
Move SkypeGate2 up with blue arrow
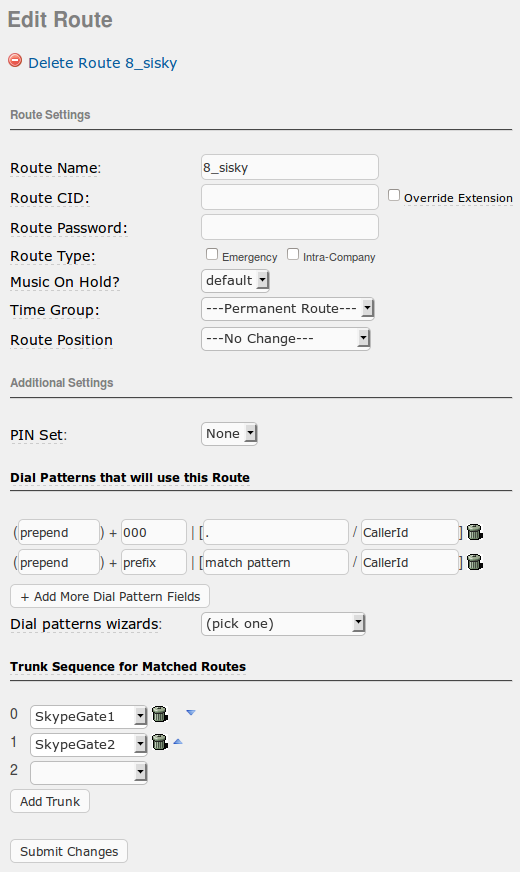tap(178, 741)
